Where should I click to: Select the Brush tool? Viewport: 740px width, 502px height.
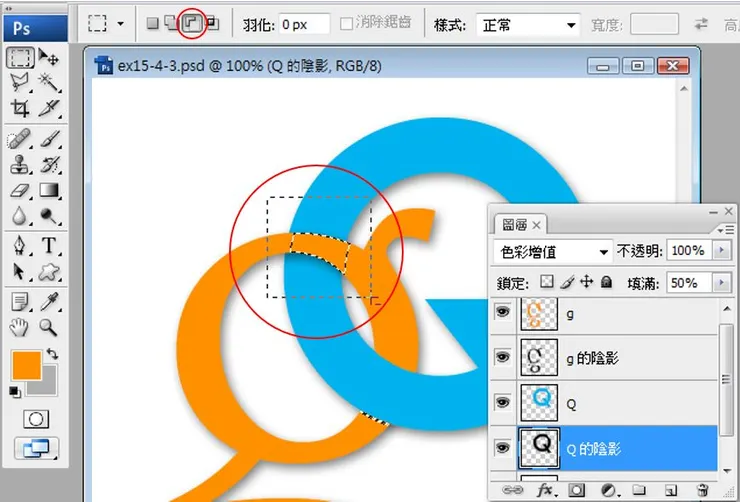49,139
